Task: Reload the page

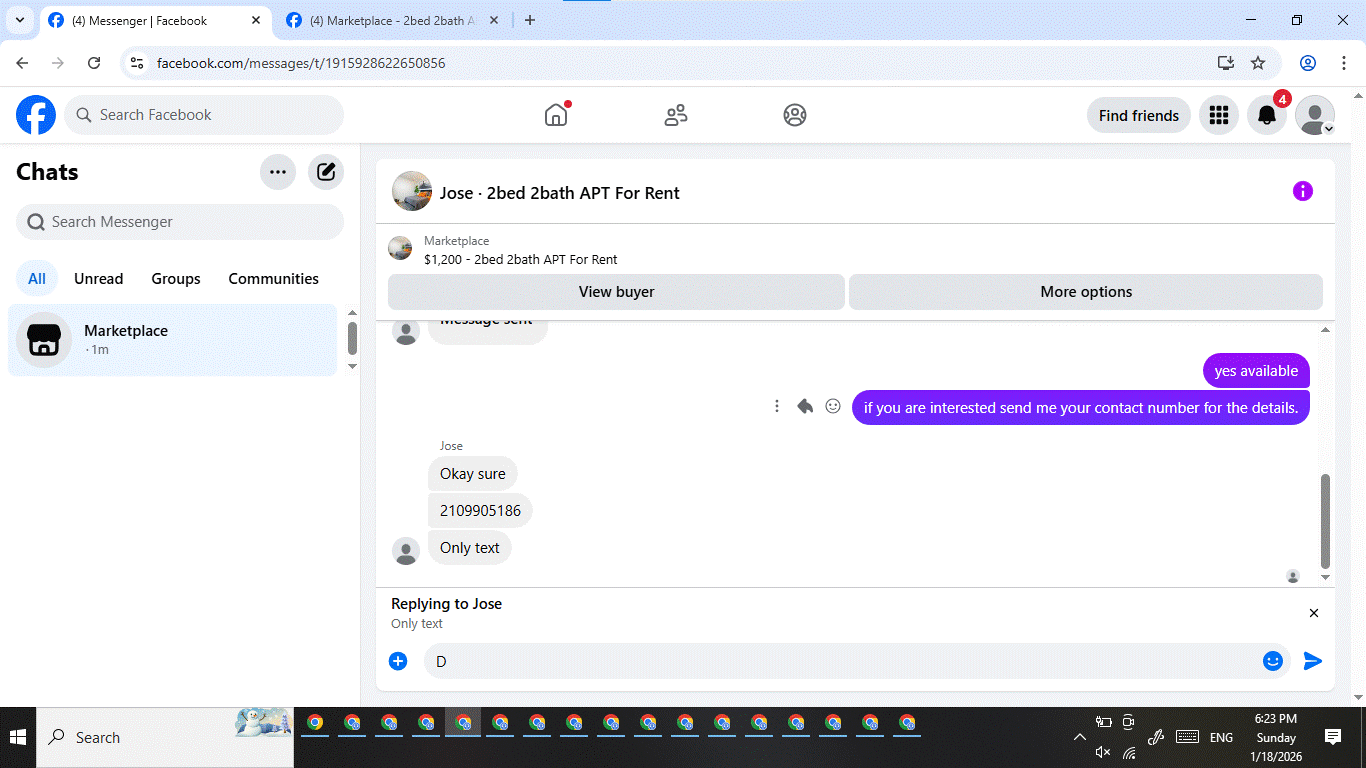Action: click(x=94, y=63)
